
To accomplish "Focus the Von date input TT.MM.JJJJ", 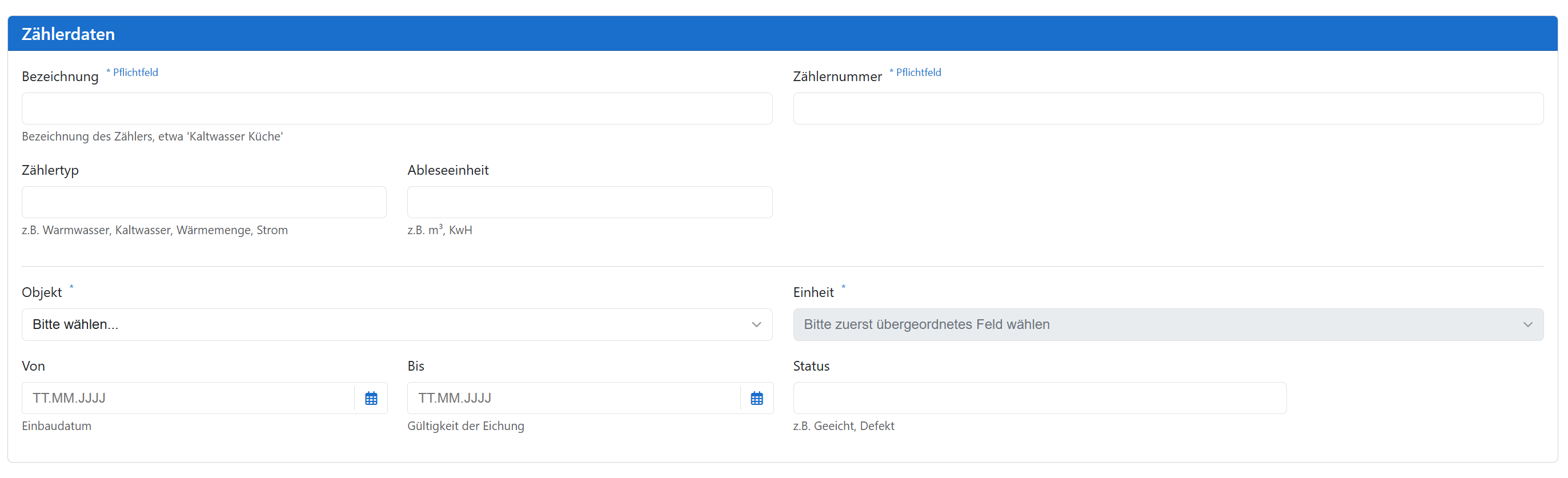I will click(187, 398).
